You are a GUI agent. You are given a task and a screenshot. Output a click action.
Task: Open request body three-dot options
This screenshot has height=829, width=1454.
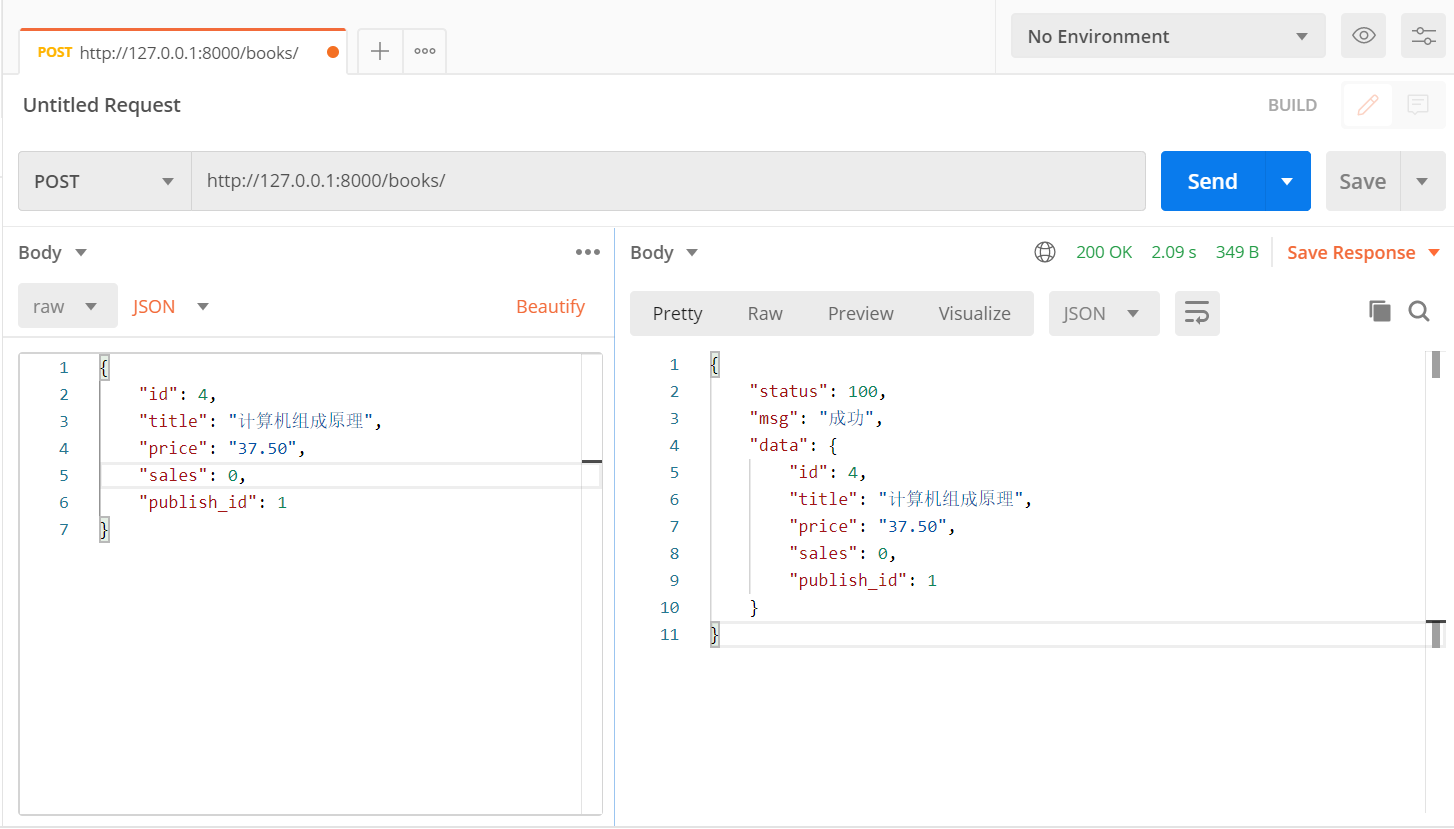588,252
